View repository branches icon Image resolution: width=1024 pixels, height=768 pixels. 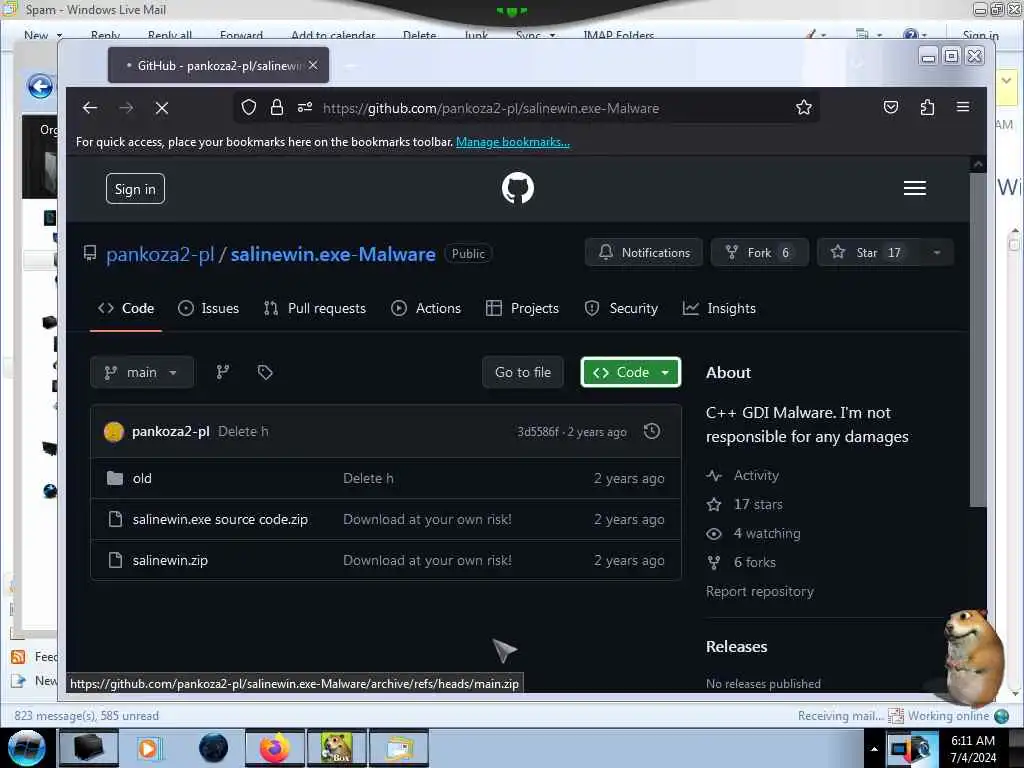pyautogui.click(x=223, y=372)
